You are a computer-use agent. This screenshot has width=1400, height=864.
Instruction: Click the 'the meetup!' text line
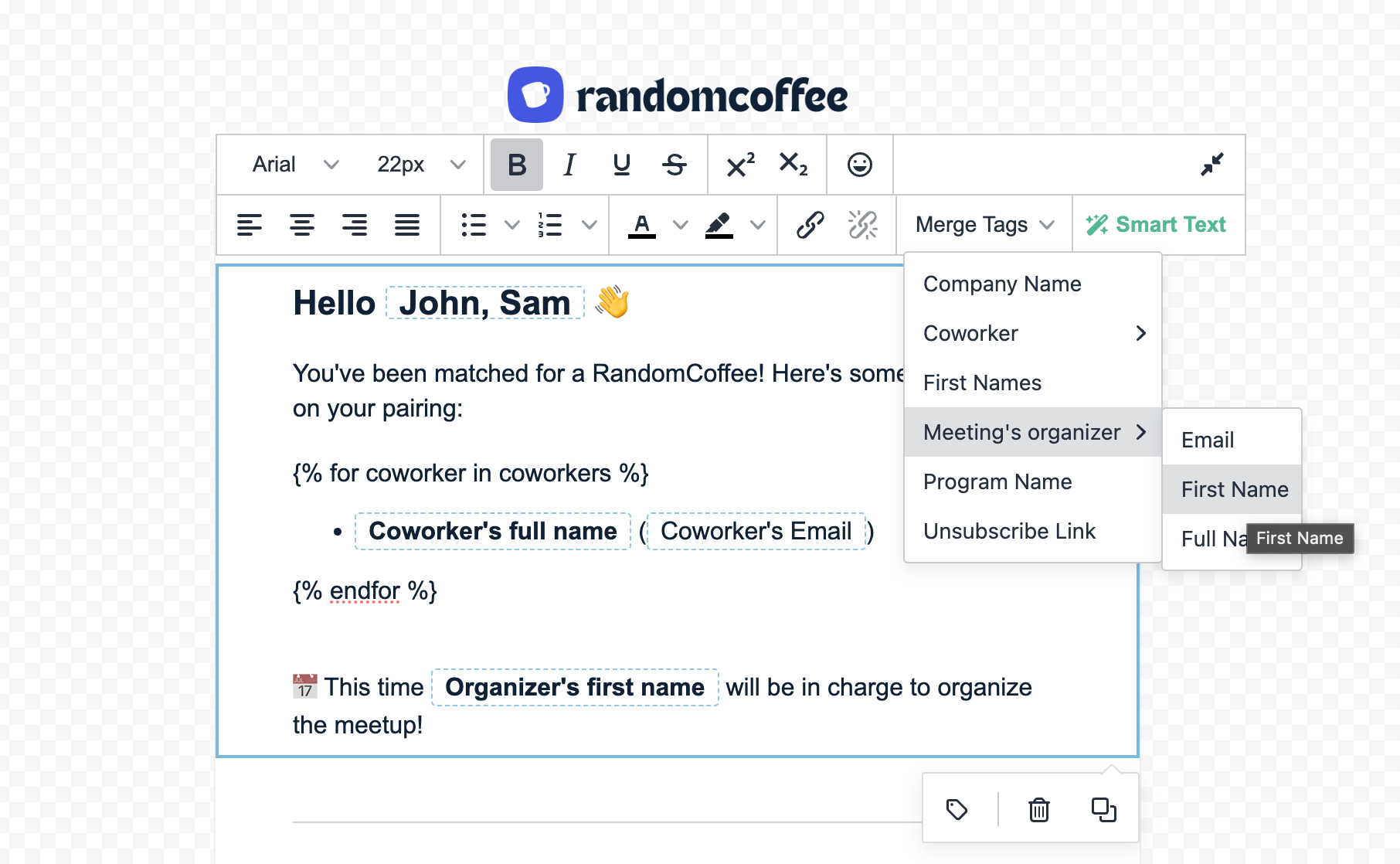[x=358, y=726]
